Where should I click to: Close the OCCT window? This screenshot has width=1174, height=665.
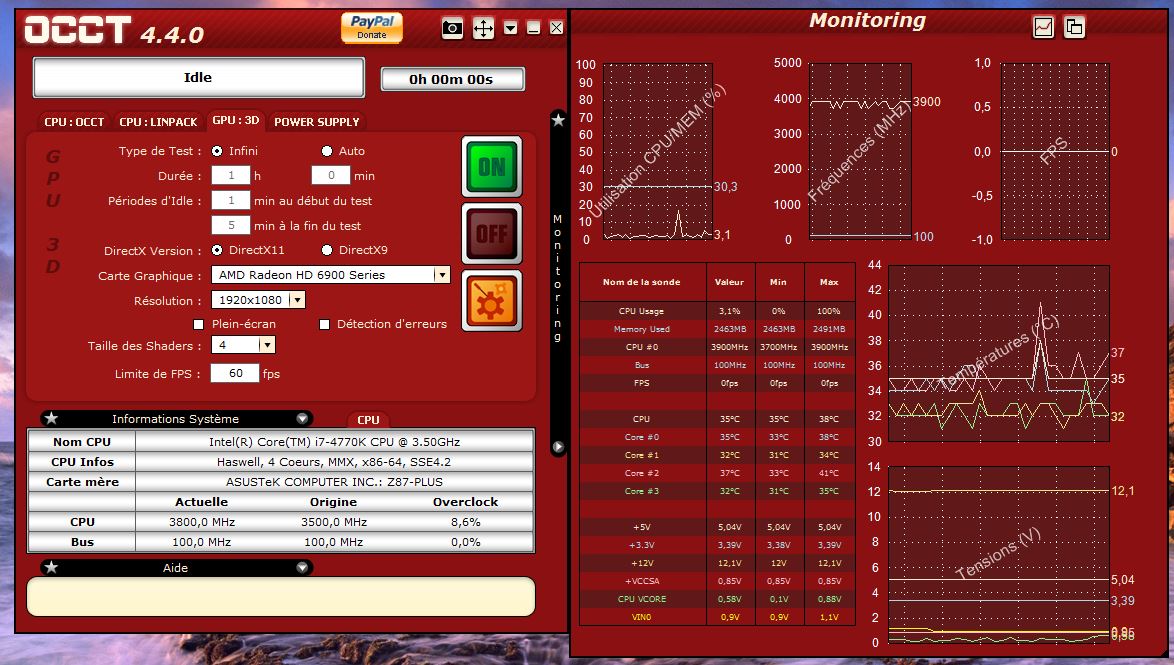pyautogui.click(x=556, y=28)
